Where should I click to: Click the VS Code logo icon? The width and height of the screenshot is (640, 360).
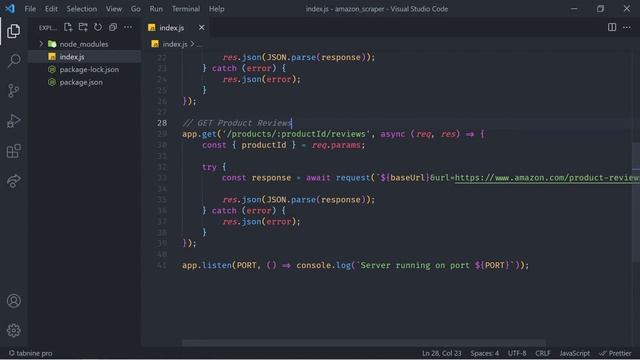pos(10,9)
